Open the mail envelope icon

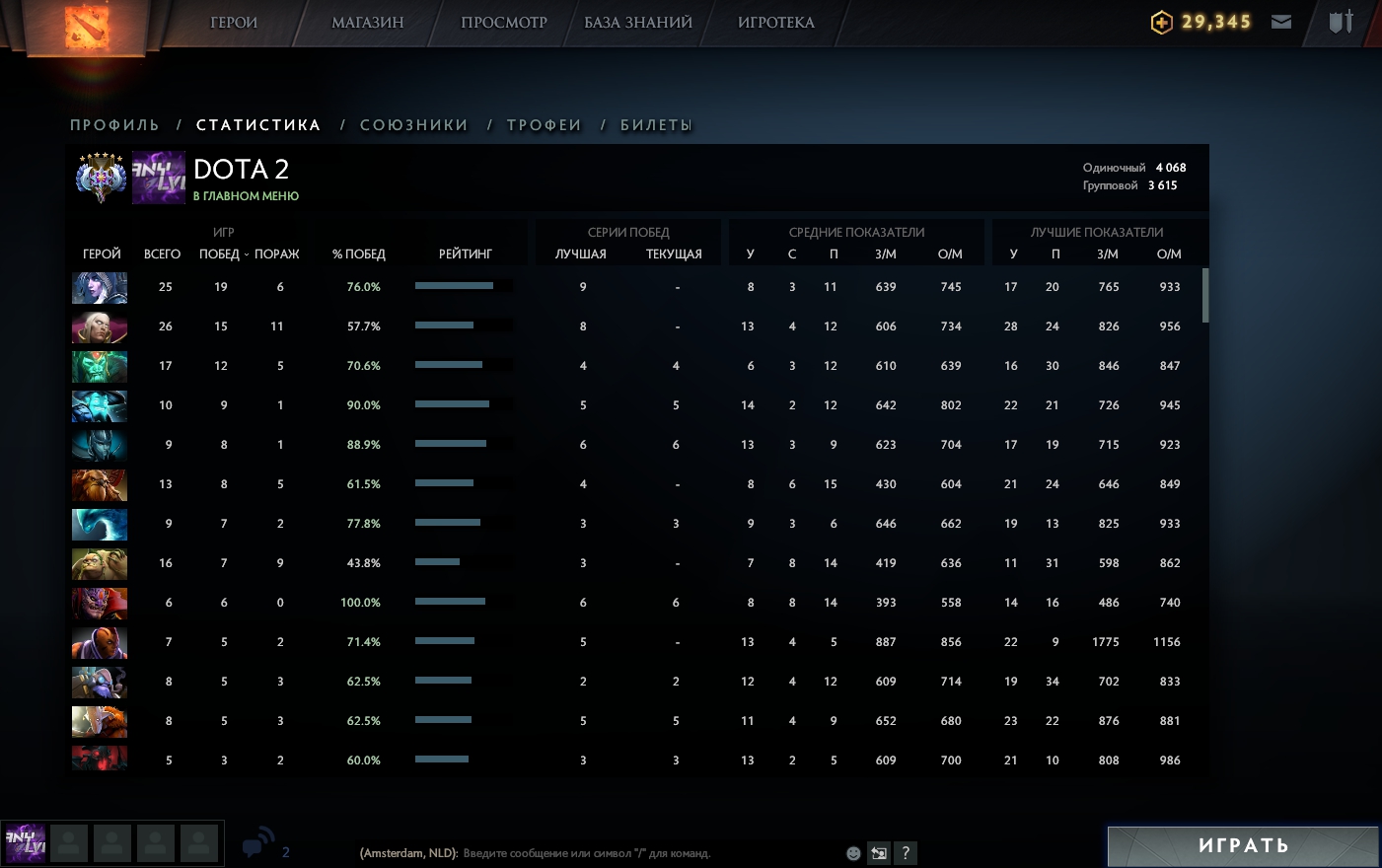click(1281, 22)
